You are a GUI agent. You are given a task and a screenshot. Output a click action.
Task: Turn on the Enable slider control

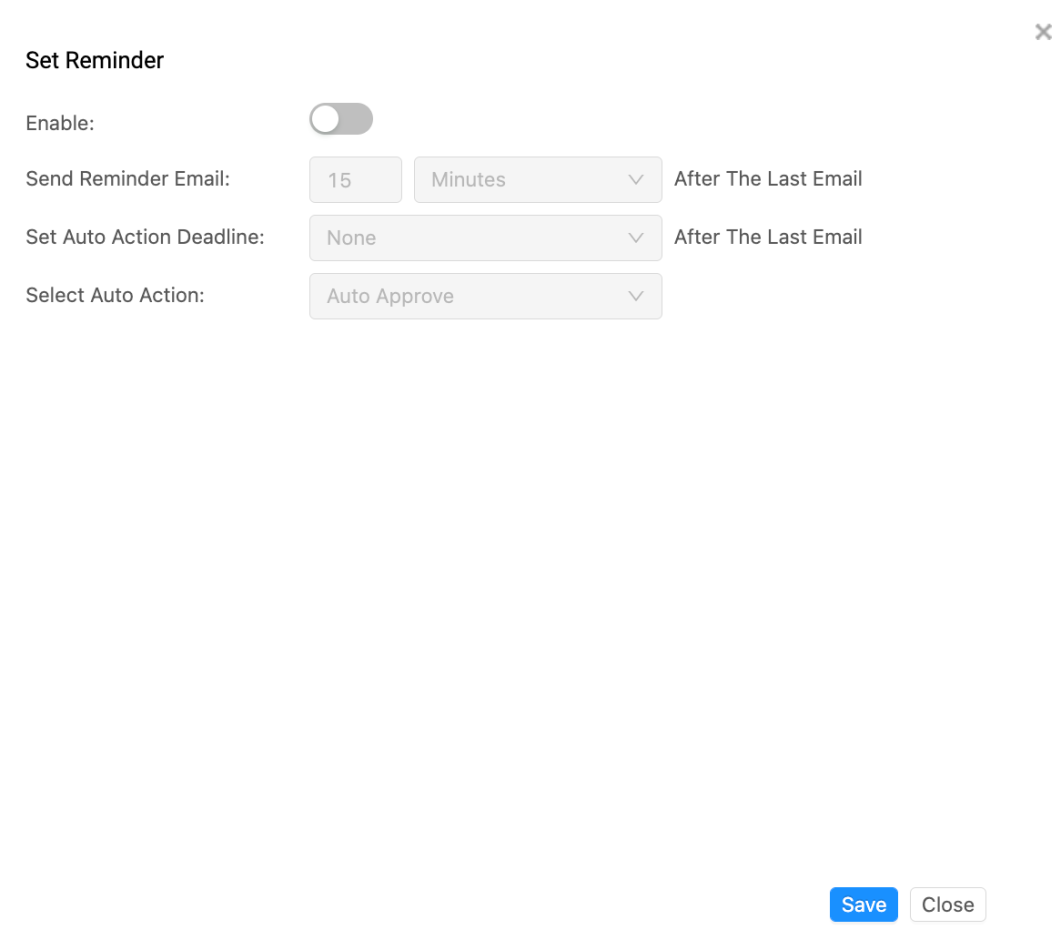pyautogui.click(x=340, y=118)
